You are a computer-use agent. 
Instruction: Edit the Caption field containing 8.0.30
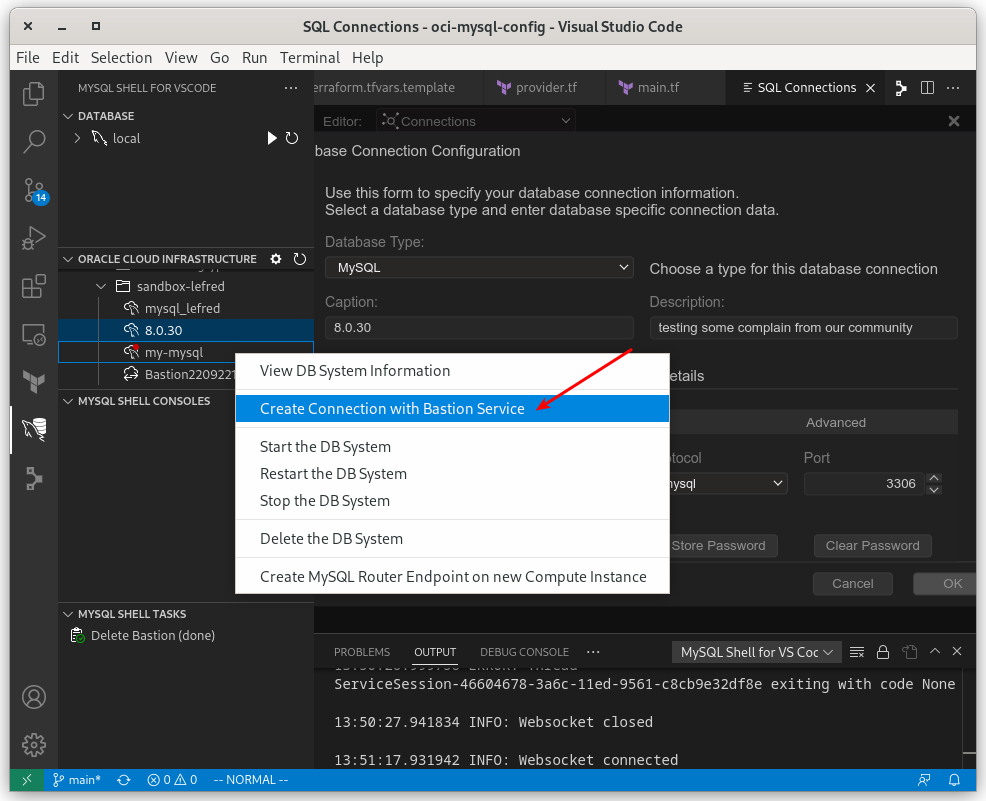(x=479, y=328)
